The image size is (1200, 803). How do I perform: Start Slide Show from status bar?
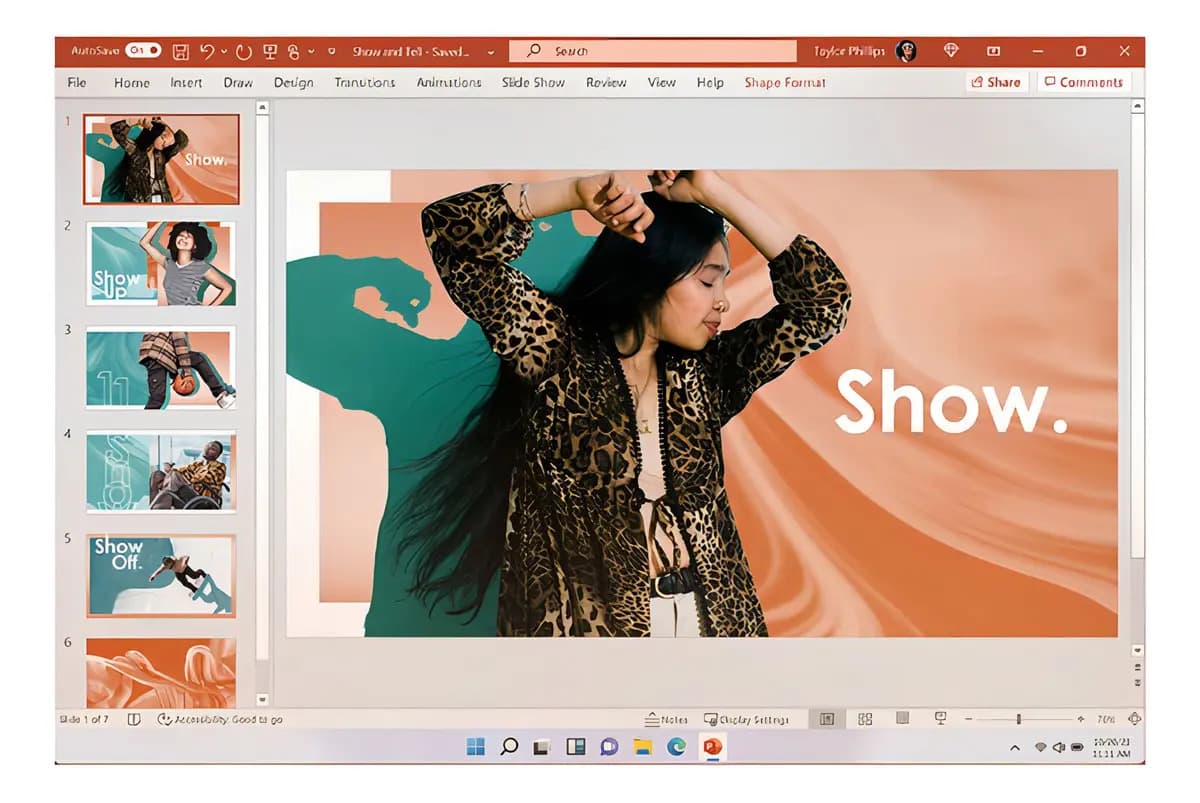point(940,718)
